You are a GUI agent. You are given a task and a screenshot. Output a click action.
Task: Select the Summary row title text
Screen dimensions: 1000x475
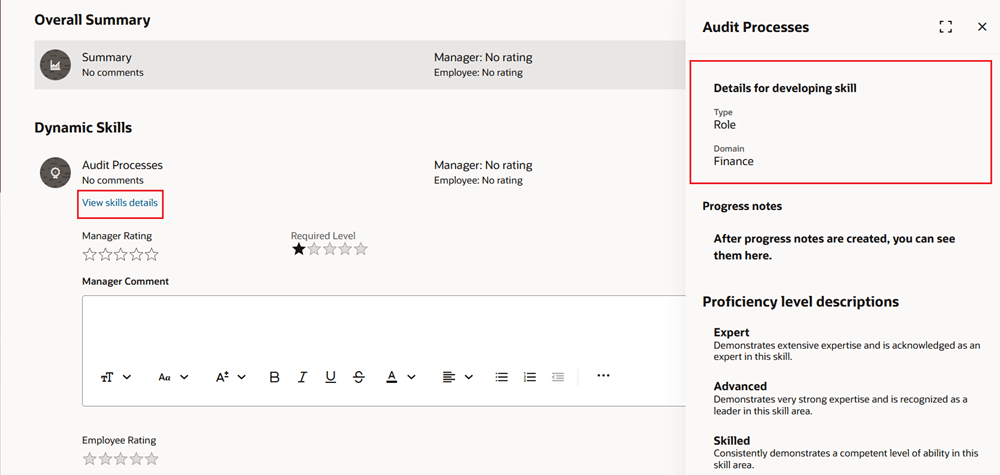click(x=107, y=57)
